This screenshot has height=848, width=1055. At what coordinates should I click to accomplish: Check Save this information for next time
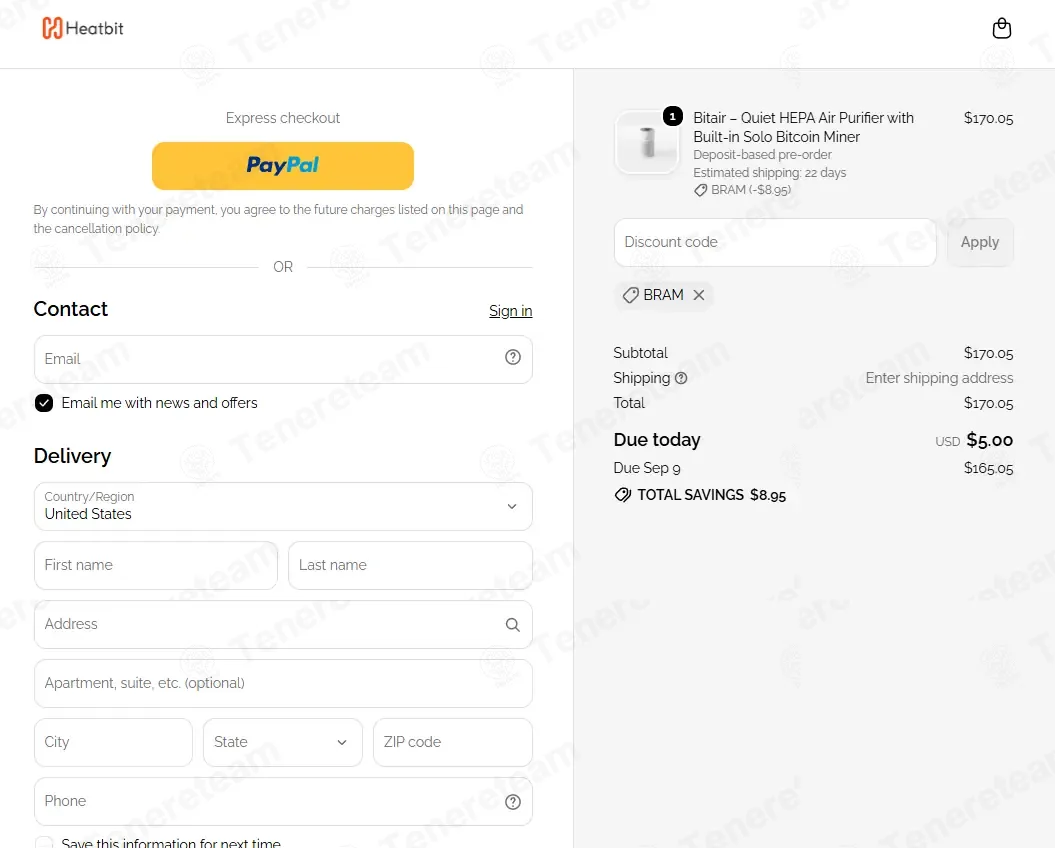point(44,843)
